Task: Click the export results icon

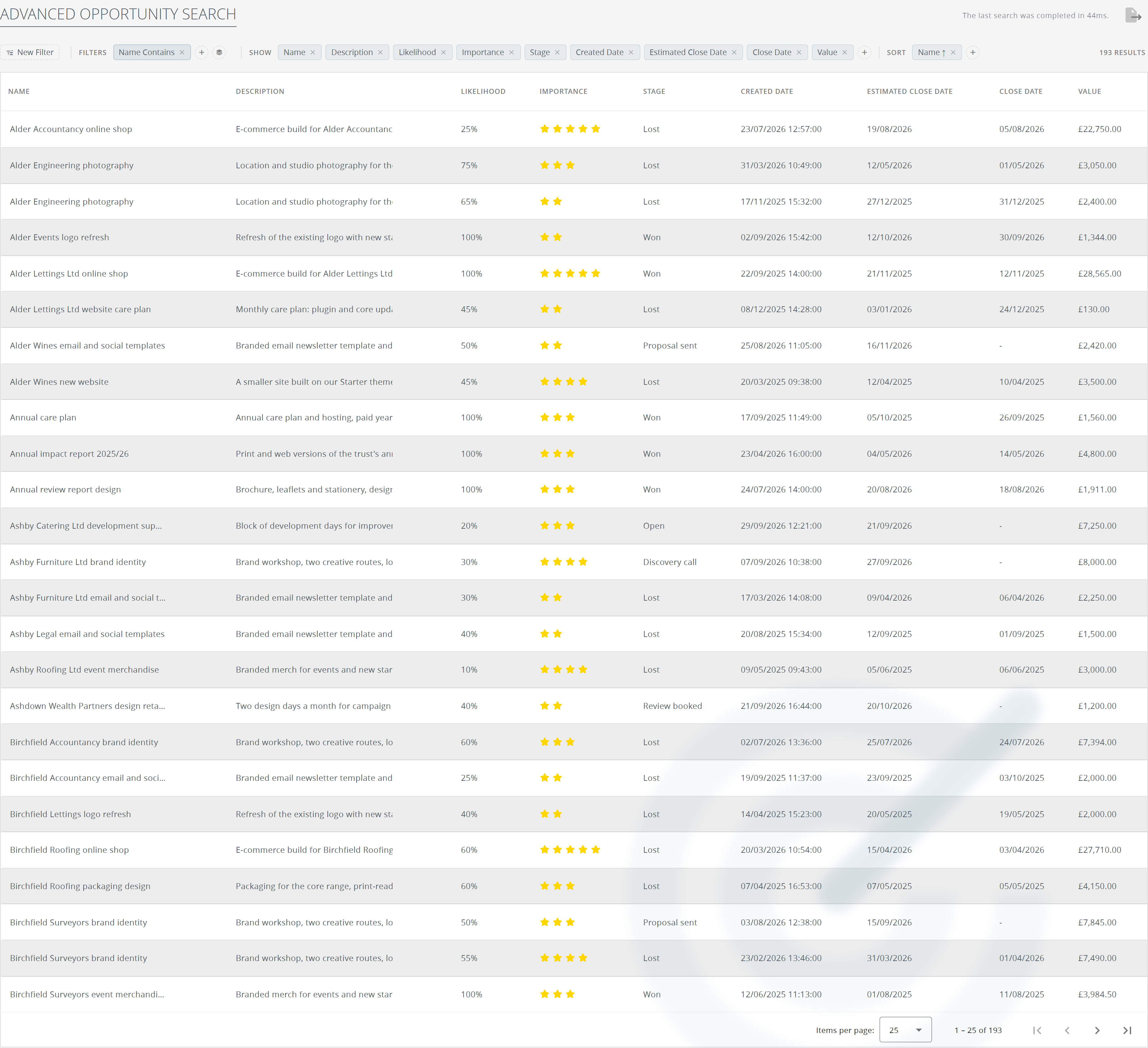Action: coord(1133,15)
